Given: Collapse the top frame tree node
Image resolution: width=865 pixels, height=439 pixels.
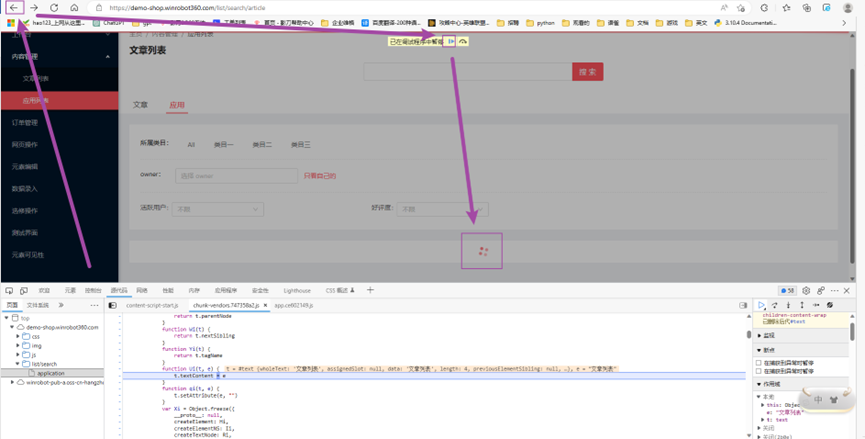Looking at the screenshot, I should [7, 318].
